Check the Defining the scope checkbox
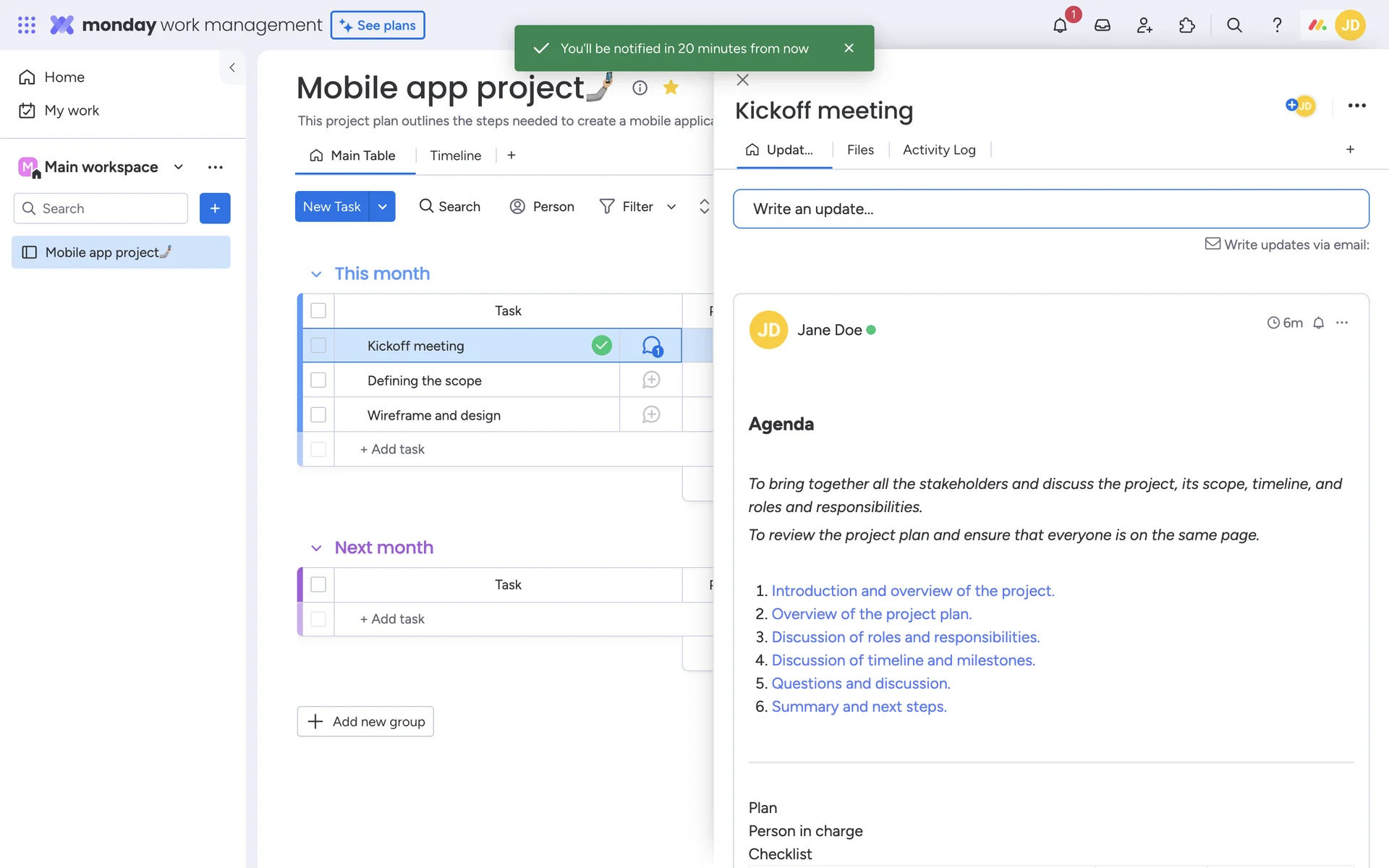 click(x=318, y=380)
